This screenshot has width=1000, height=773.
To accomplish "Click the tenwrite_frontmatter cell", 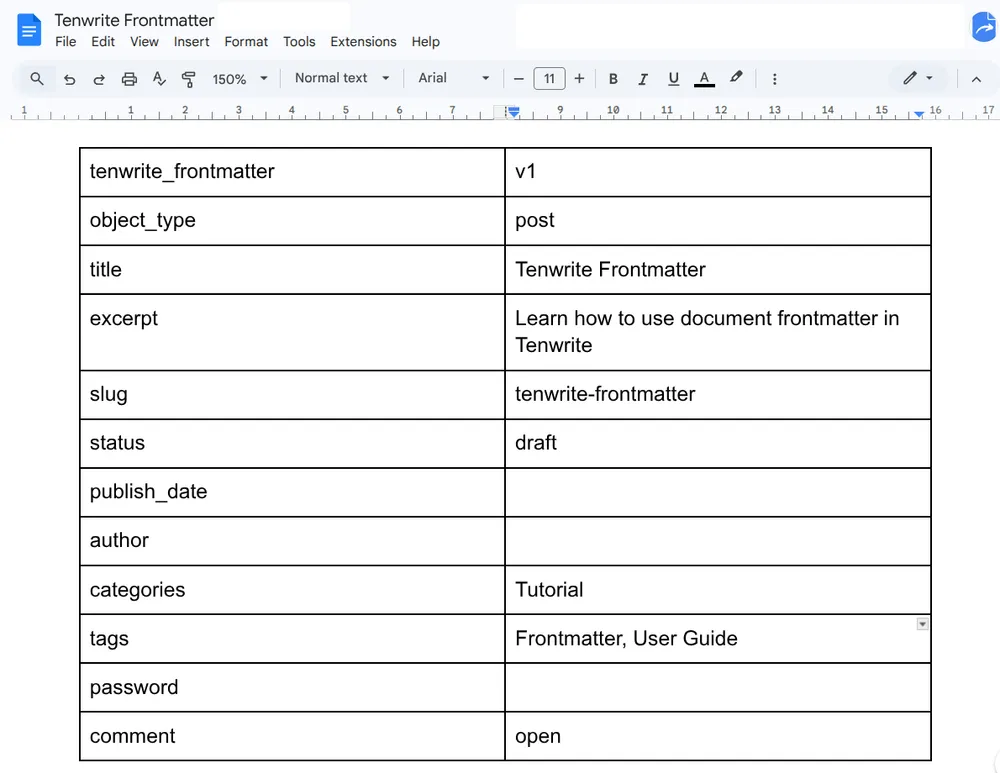I will [292, 172].
